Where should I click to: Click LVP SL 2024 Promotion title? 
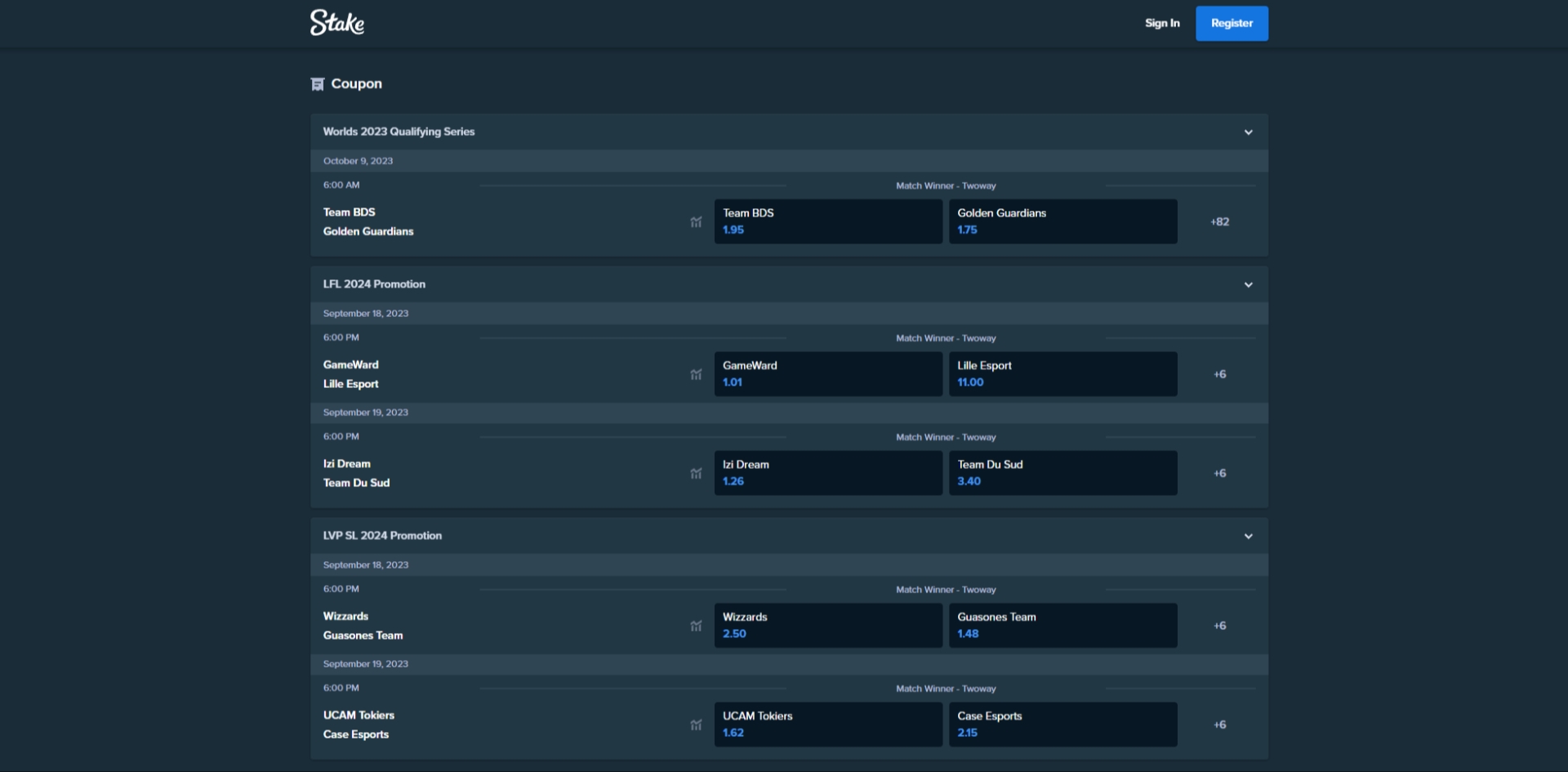coord(382,536)
